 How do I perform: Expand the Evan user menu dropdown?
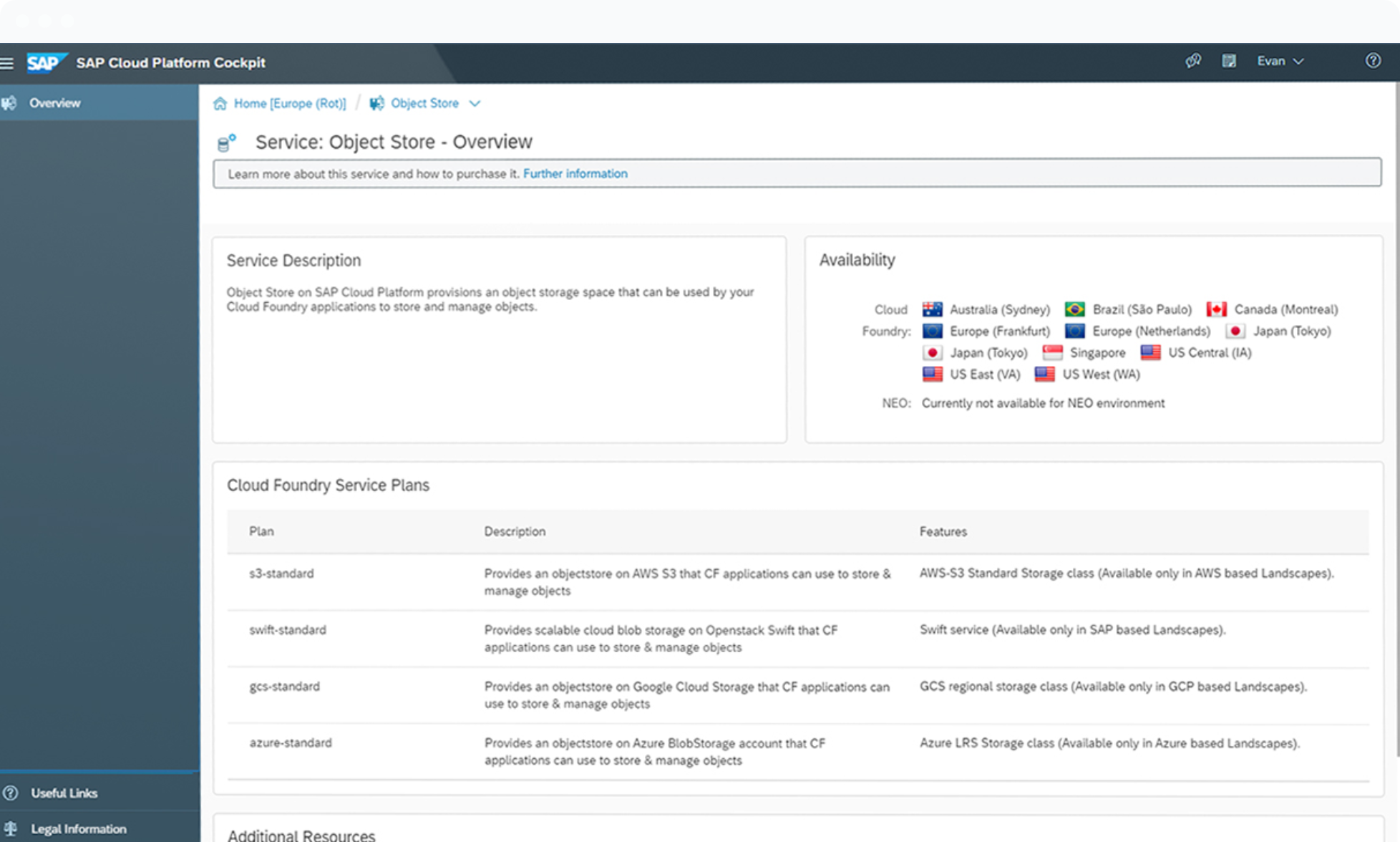(1280, 61)
